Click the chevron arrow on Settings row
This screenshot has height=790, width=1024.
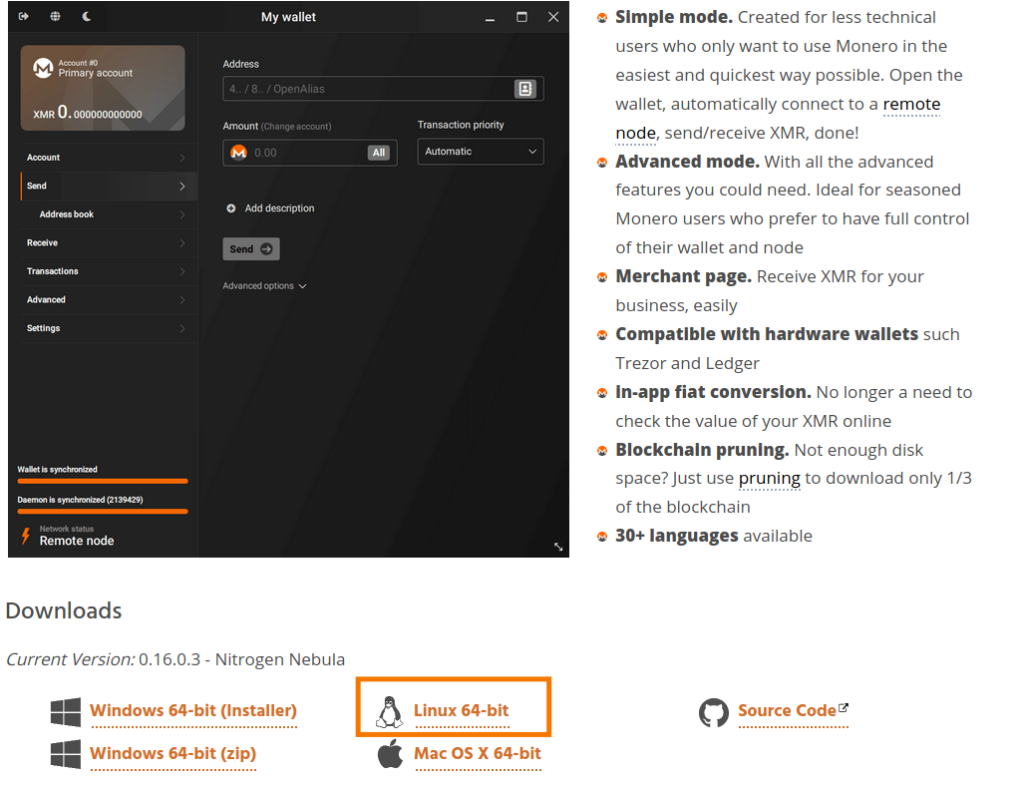(x=182, y=328)
